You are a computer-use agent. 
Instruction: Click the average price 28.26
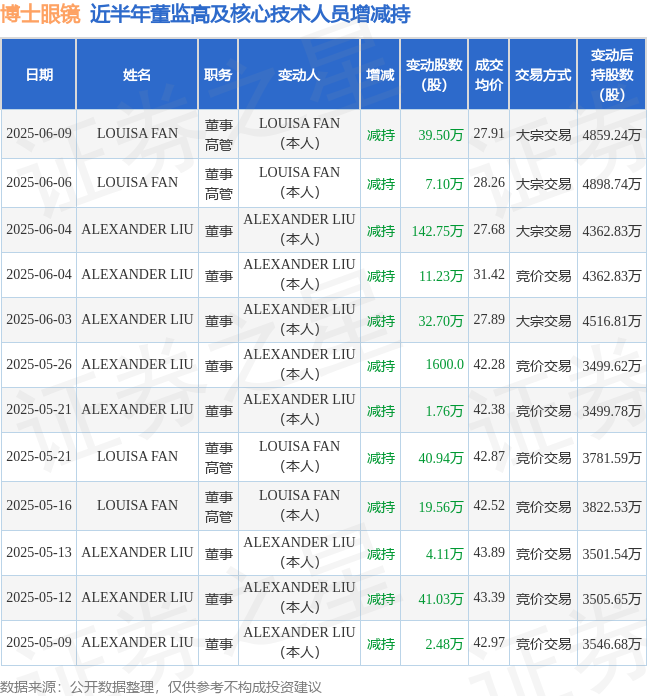coord(489,182)
